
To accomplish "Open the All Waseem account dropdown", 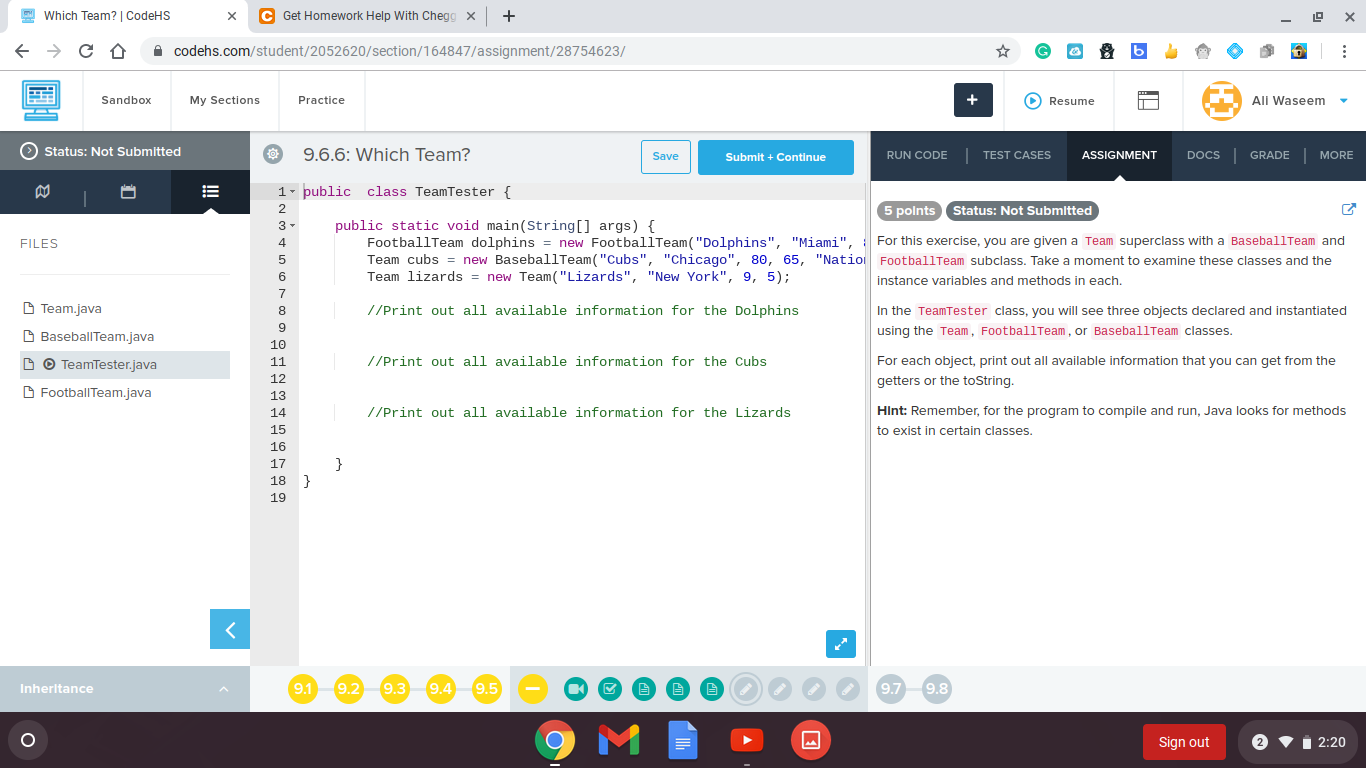I will tap(1285, 101).
